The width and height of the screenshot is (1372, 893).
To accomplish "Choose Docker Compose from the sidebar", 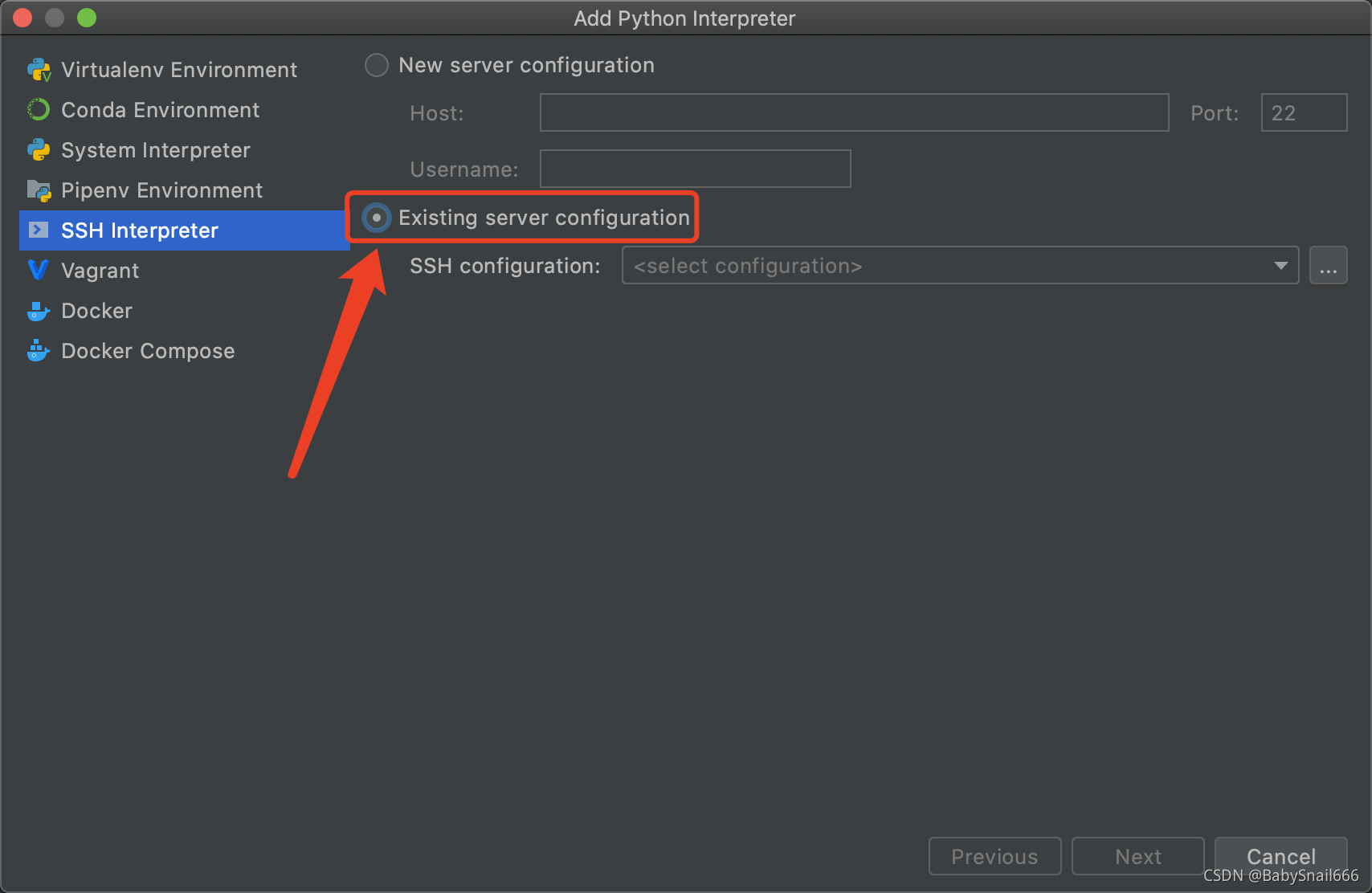I will [148, 350].
